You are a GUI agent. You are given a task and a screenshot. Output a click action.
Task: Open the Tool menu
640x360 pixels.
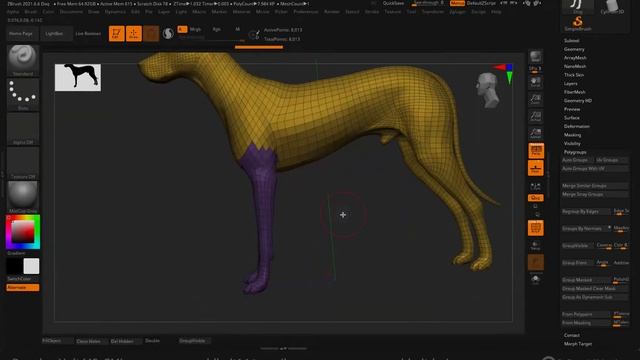(411, 12)
